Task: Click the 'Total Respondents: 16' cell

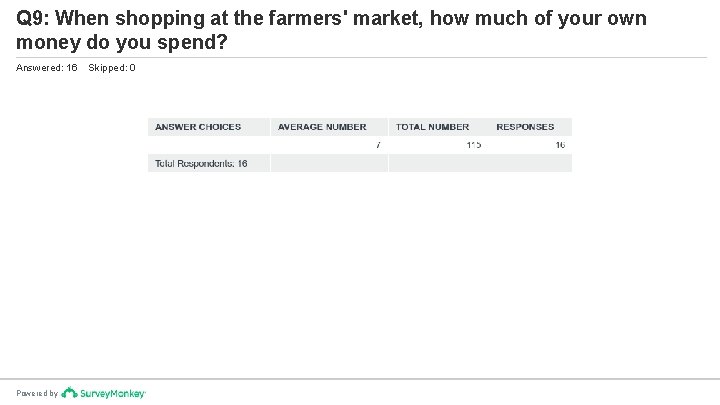Action: click(x=201, y=163)
